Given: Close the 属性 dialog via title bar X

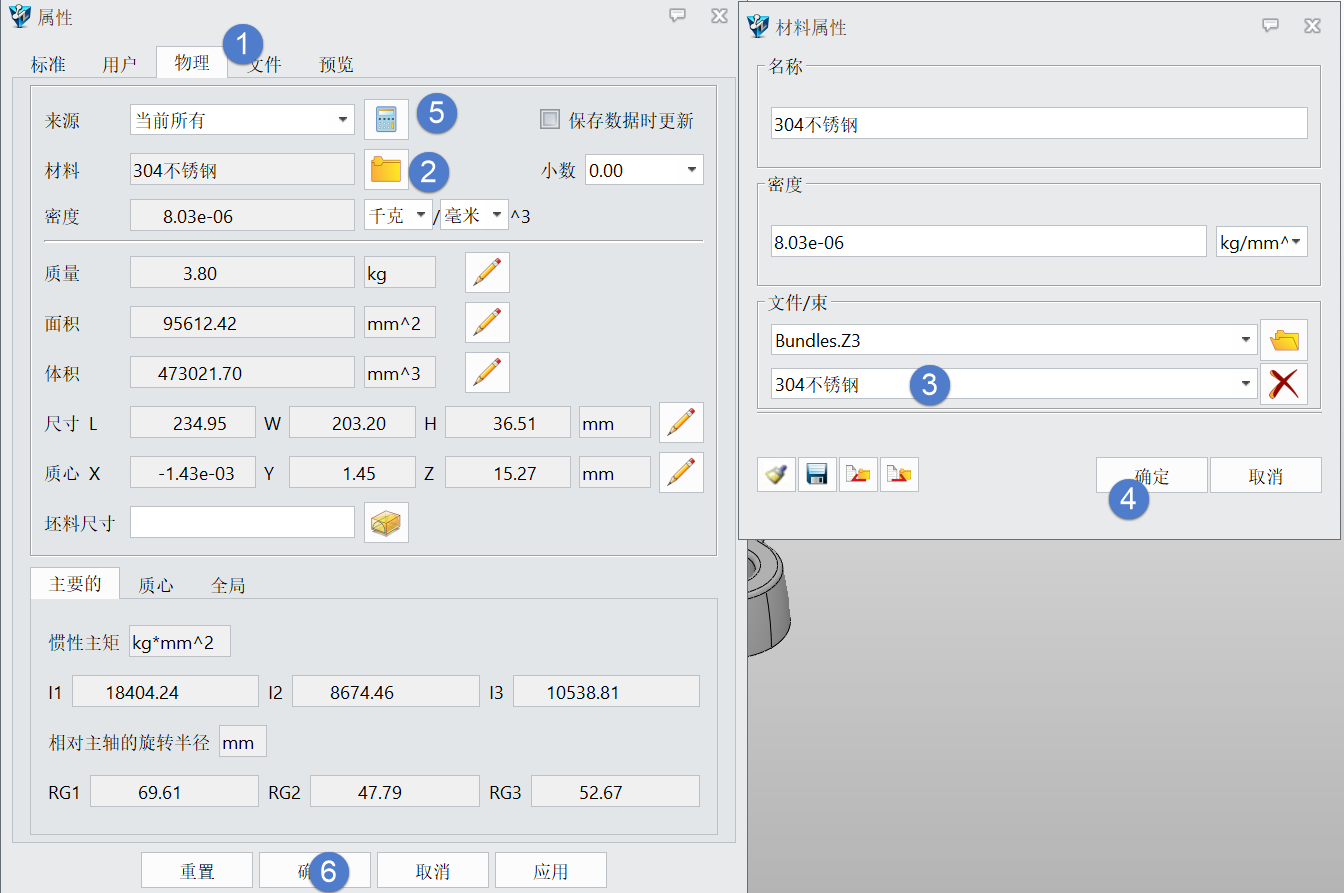Looking at the screenshot, I should pyautogui.click(x=719, y=15).
